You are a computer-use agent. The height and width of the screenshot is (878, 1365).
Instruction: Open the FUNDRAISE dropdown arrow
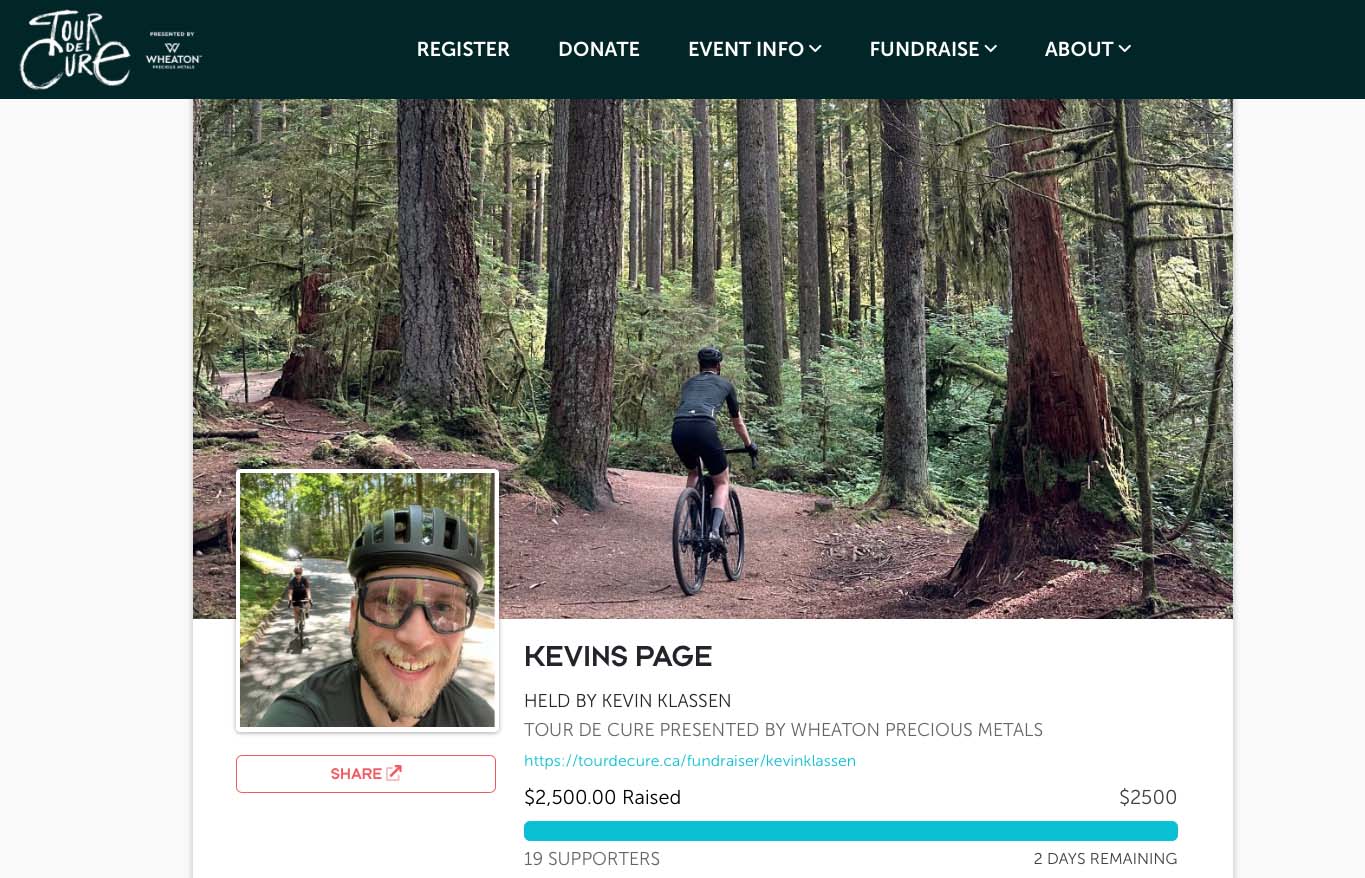[x=990, y=48]
